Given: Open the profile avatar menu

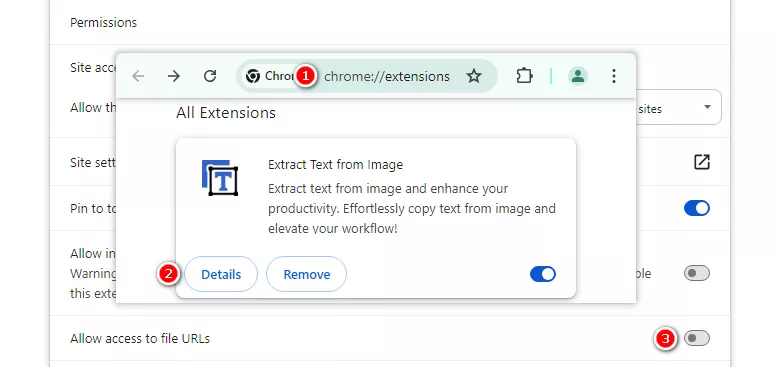Looking at the screenshot, I should (x=578, y=76).
